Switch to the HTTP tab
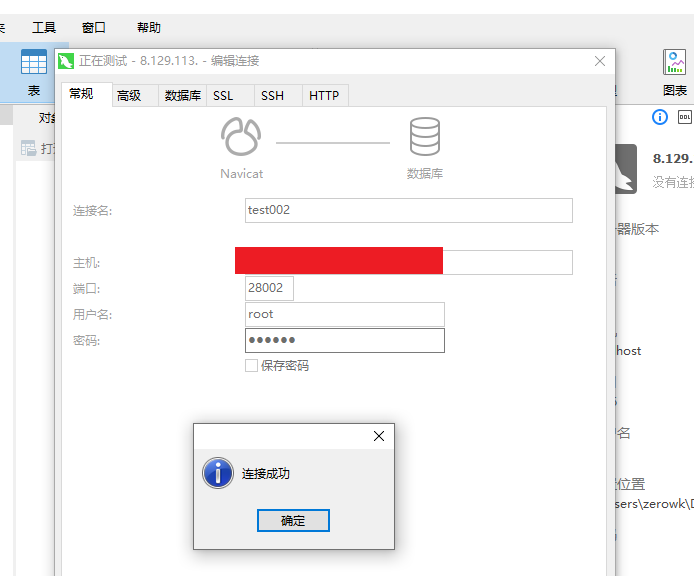Viewport: 694px width, 576px height. [x=325, y=95]
